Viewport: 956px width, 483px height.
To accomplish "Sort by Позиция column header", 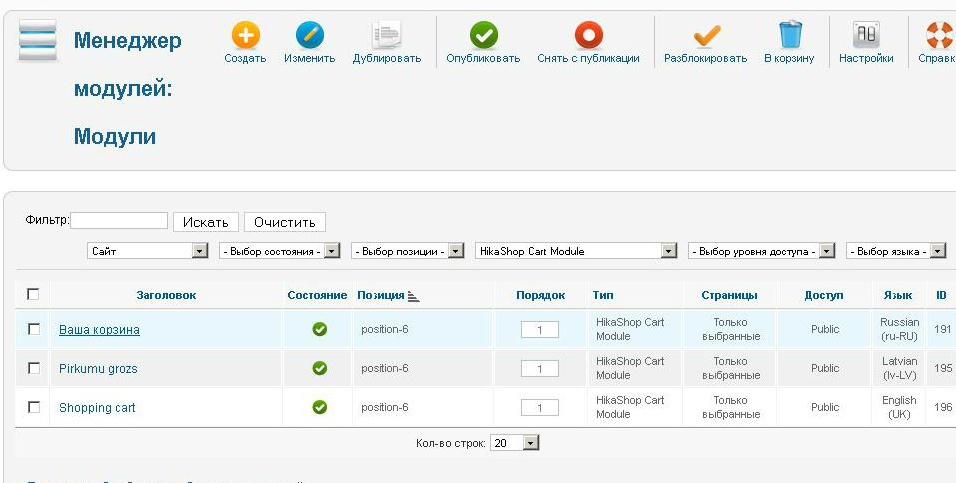I will pos(380,295).
